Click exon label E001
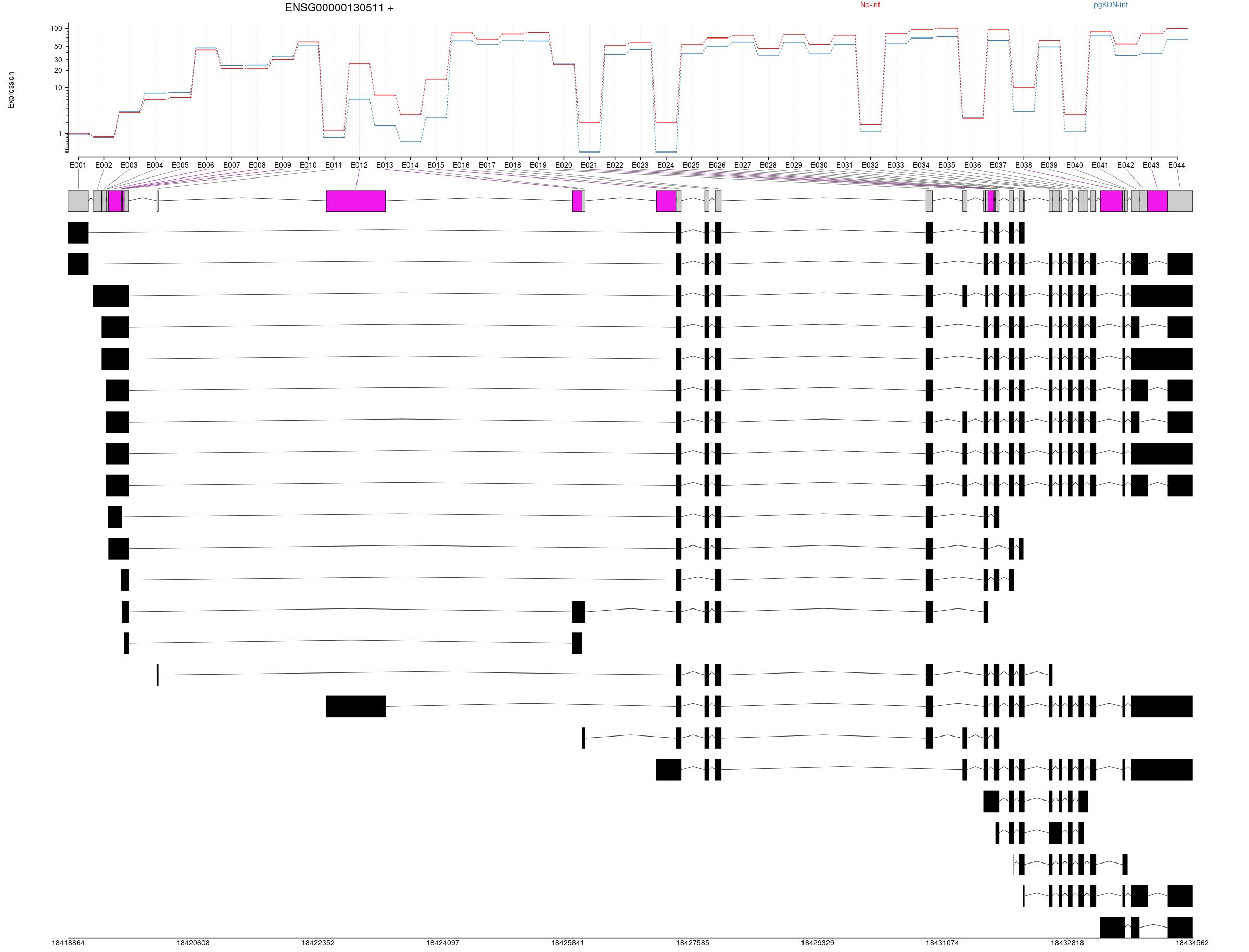1249x952 pixels. (x=78, y=166)
